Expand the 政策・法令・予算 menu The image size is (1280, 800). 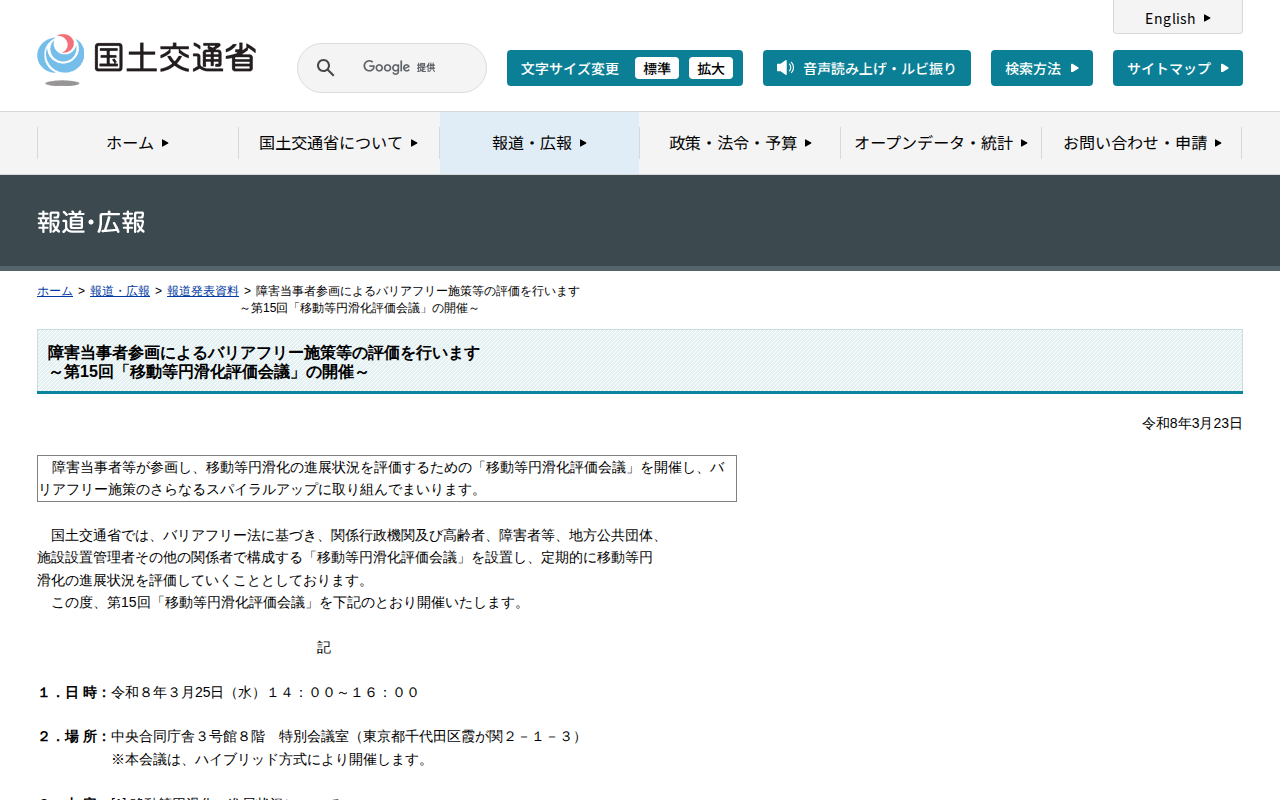tap(741, 143)
